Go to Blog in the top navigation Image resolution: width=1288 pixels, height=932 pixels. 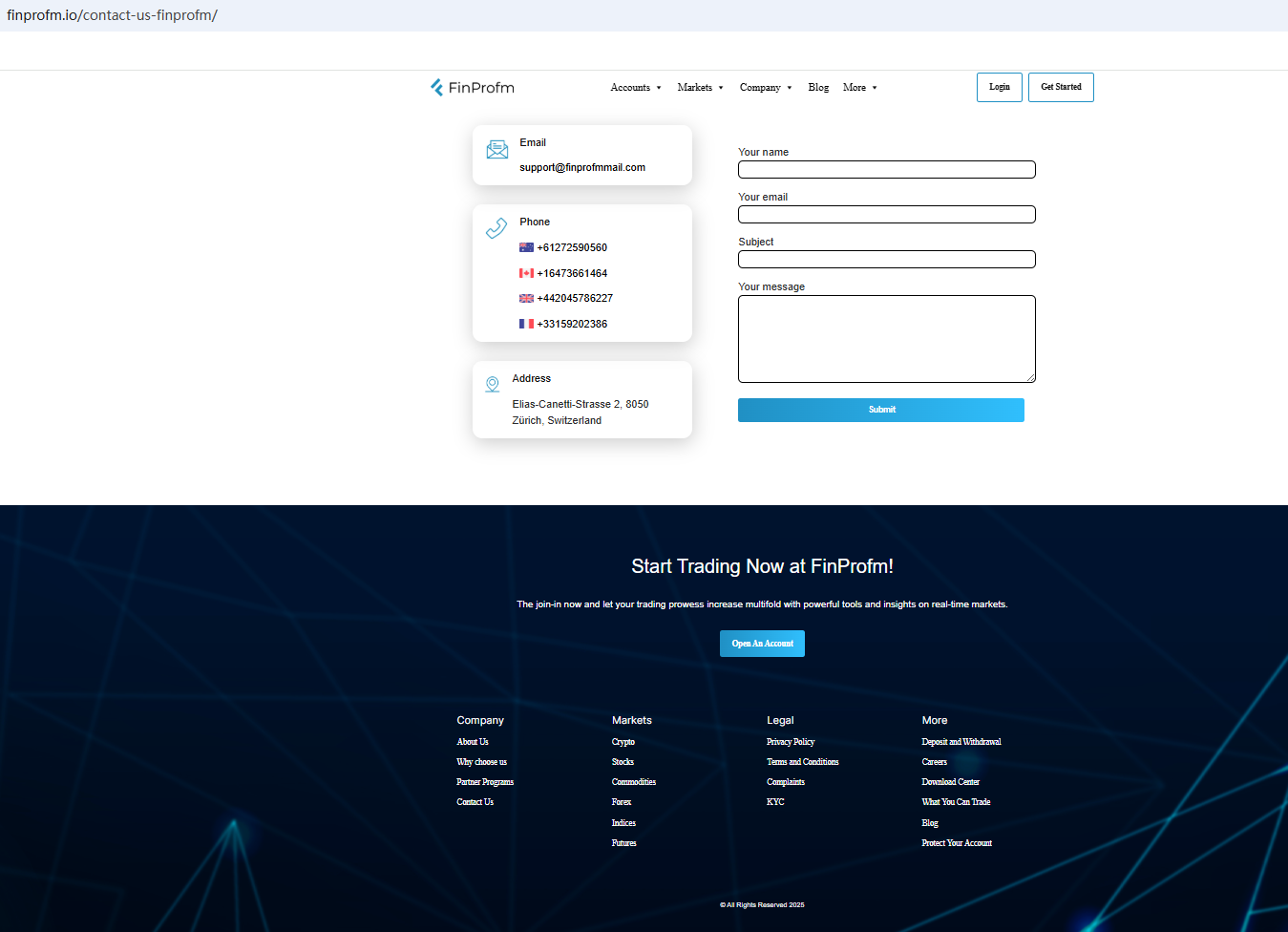point(818,88)
